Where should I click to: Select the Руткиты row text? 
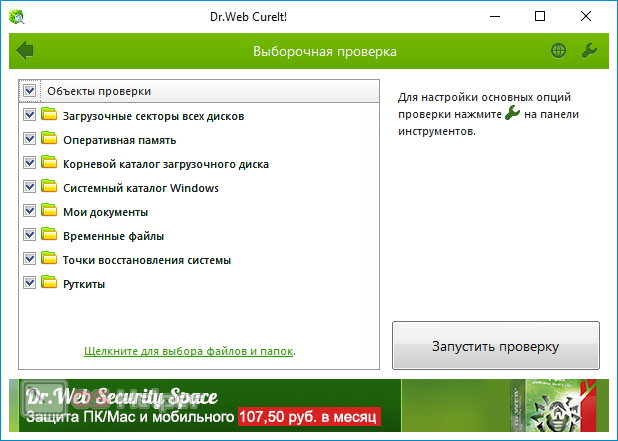click(84, 284)
